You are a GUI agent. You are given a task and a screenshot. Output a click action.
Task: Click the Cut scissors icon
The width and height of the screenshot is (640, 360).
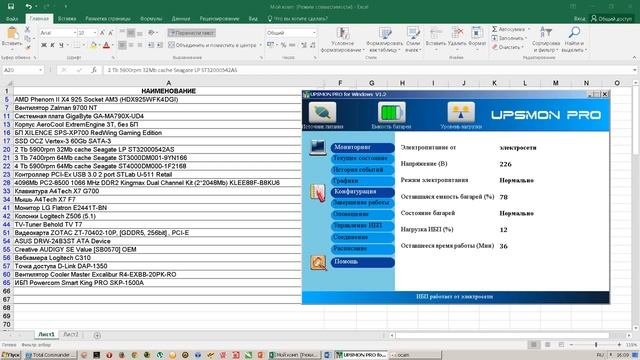coord(27,30)
